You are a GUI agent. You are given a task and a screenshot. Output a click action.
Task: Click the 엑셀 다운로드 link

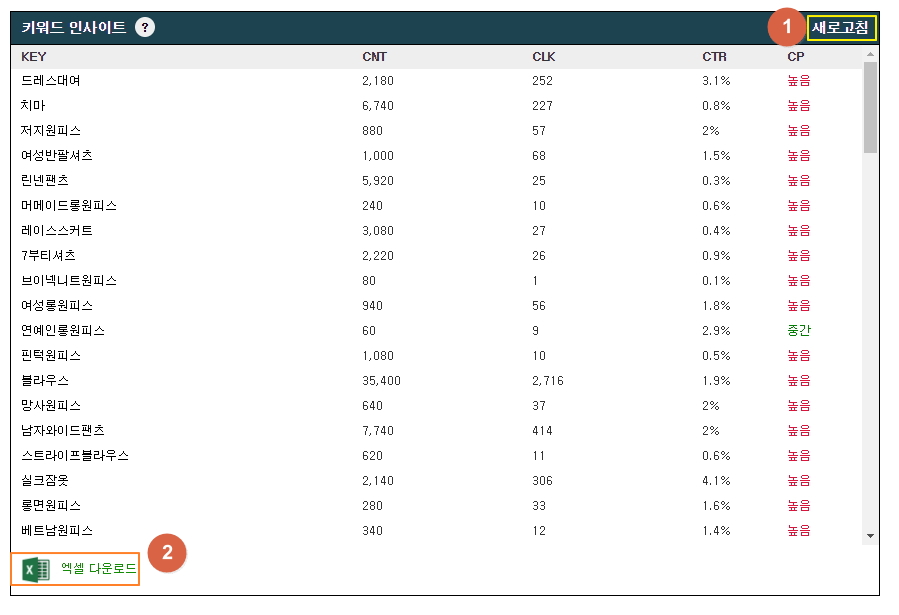[x=98, y=569]
